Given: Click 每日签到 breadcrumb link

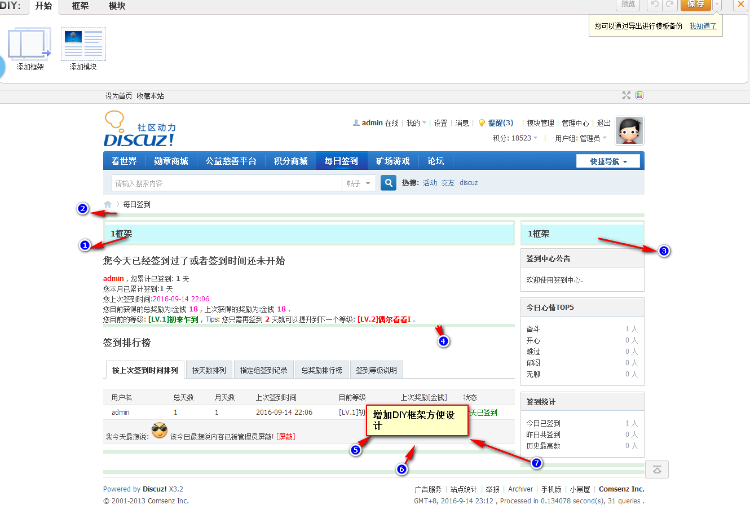Looking at the screenshot, I should (x=137, y=205).
